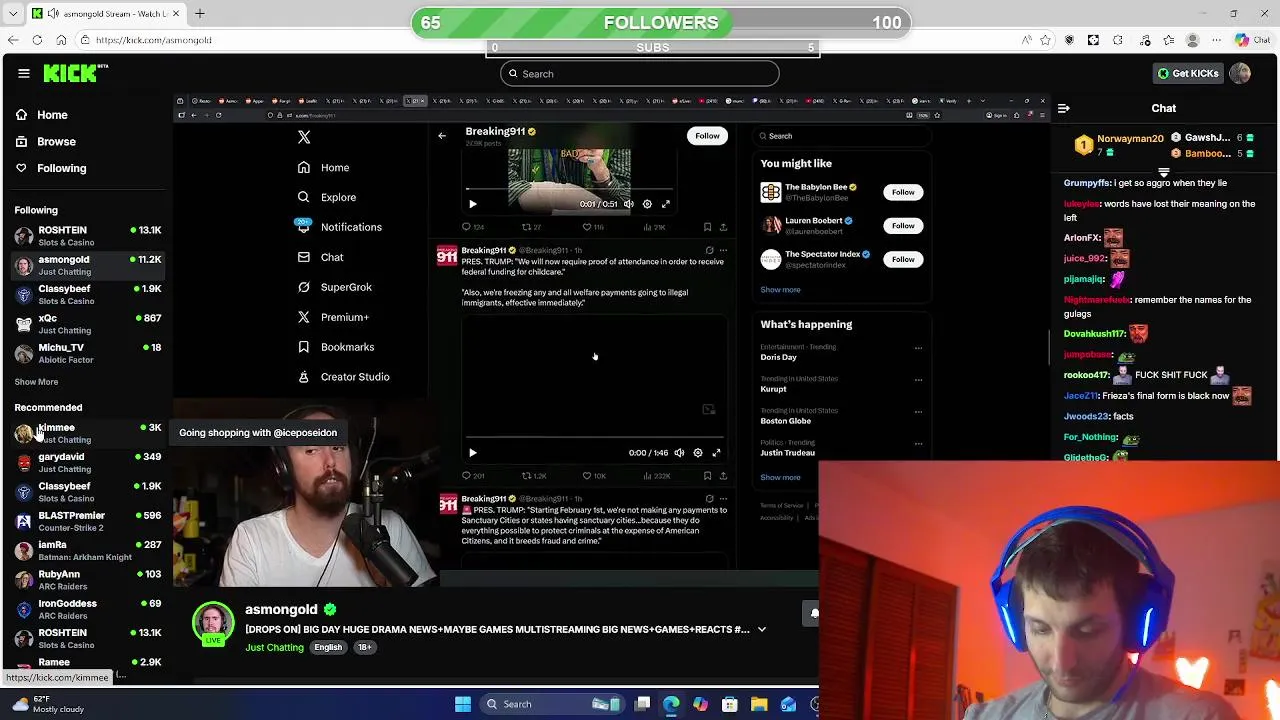1280x720 pixels.
Task: Seek the 1:46 video progress bar
Action: pos(596,438)
